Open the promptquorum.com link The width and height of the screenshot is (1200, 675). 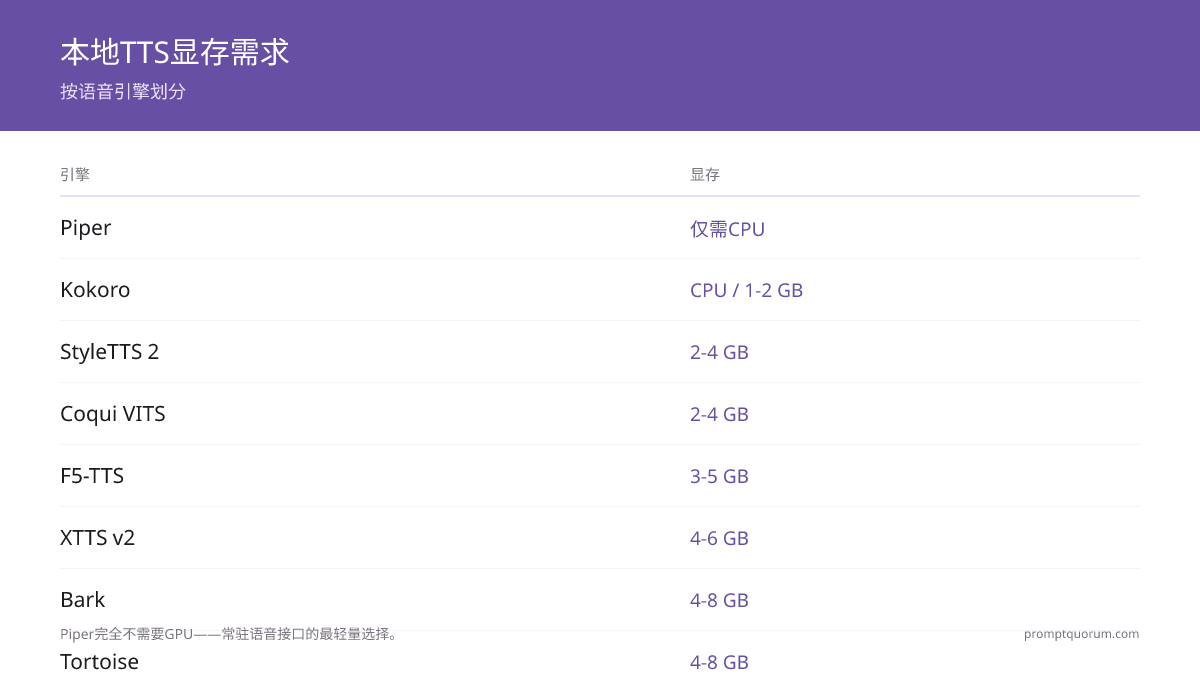(x=1081, y=634)
